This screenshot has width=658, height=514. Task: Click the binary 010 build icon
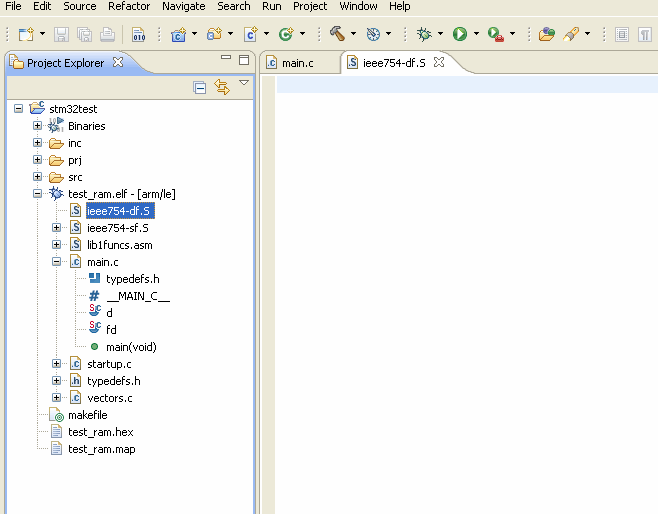[x=138, y=34]
